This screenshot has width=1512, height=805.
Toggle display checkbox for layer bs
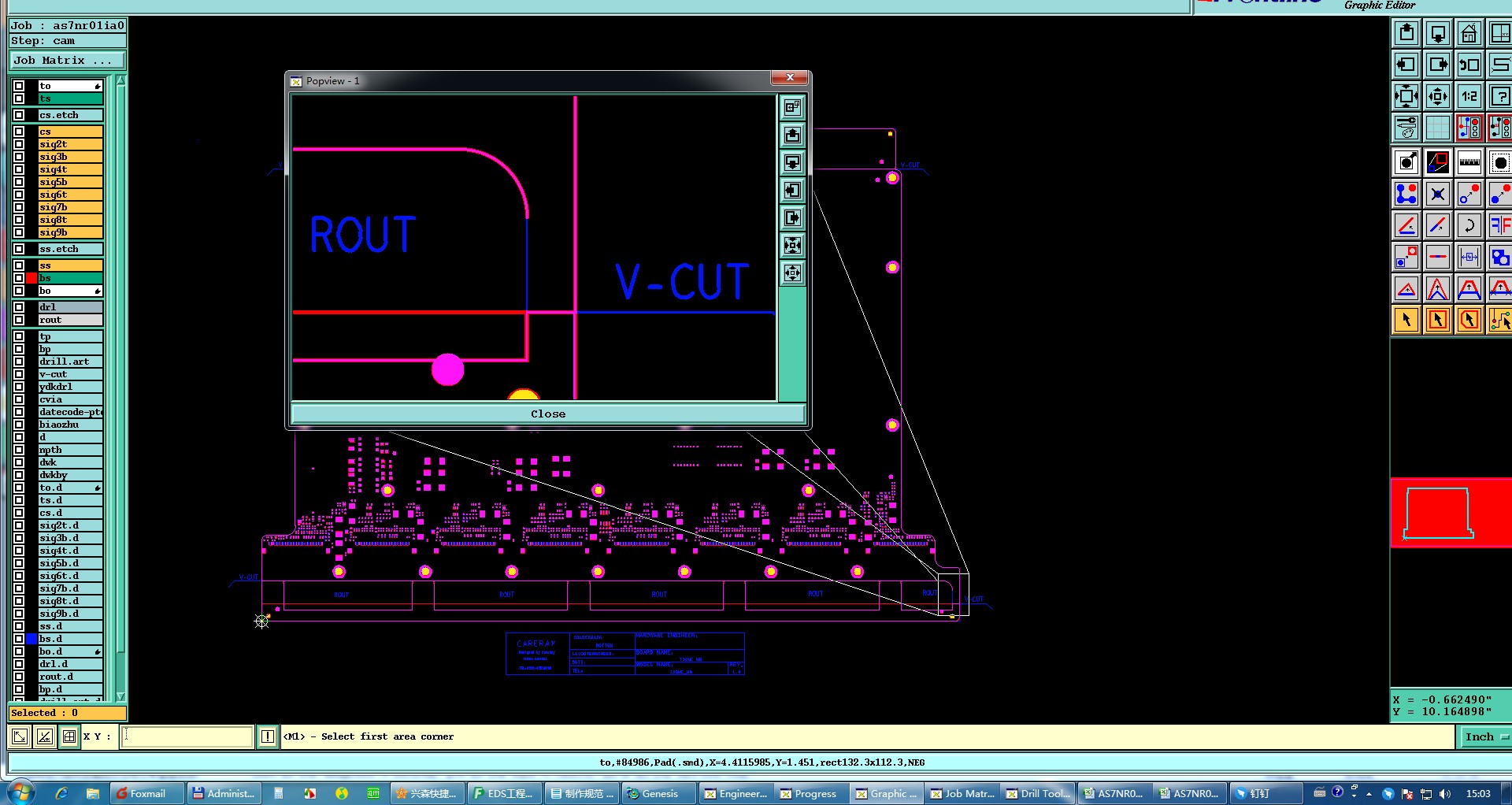click(x=19, y=278)
